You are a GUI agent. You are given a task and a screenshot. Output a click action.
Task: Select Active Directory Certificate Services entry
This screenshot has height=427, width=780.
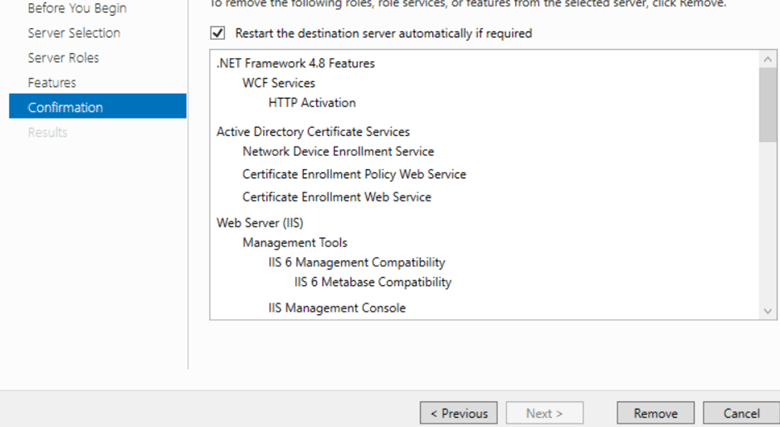(x=313, y=132)
